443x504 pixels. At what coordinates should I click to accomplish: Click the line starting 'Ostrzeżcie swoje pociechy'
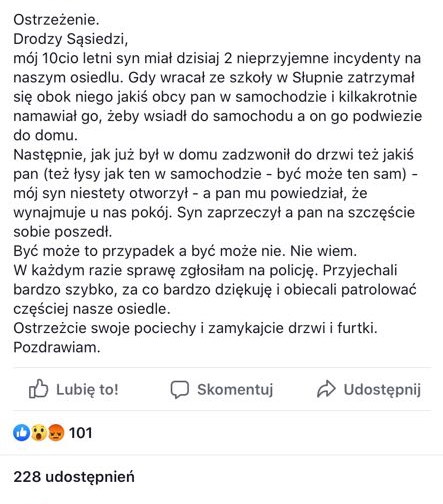[x=195, y=328]
